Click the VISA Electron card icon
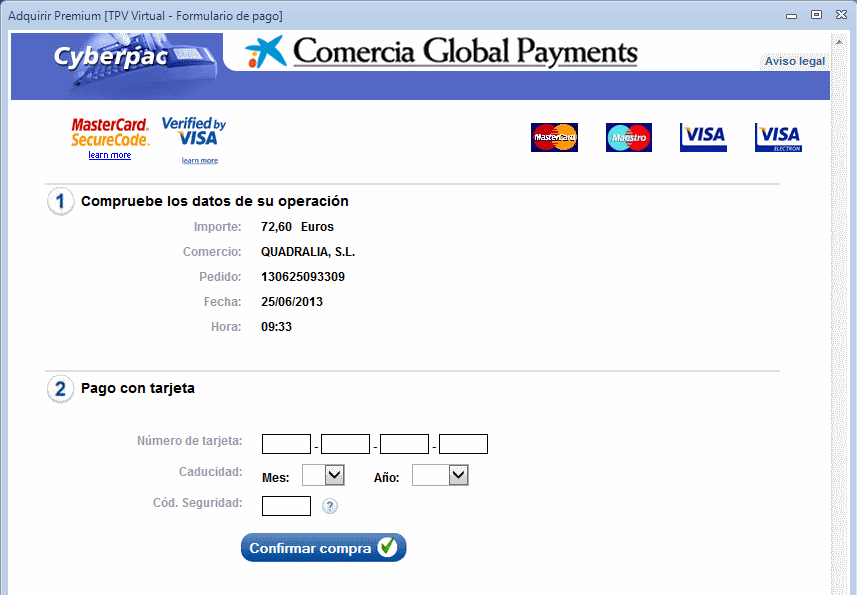This screenshot has height=595, width=857. (778, 137)
